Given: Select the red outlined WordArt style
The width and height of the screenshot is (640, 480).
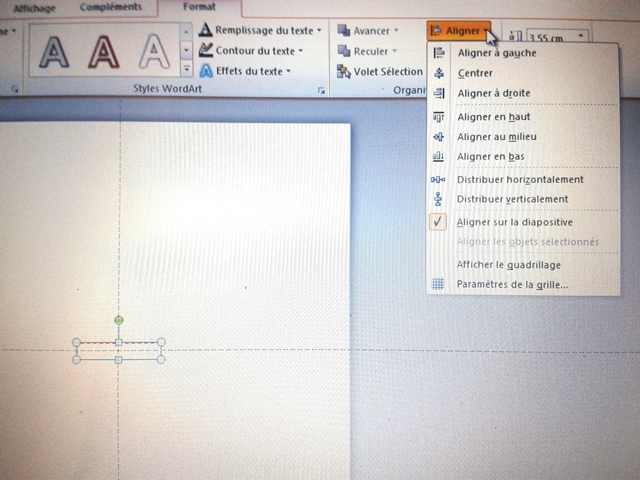Looking at the screenshot, I should click(x=103, y=50).
